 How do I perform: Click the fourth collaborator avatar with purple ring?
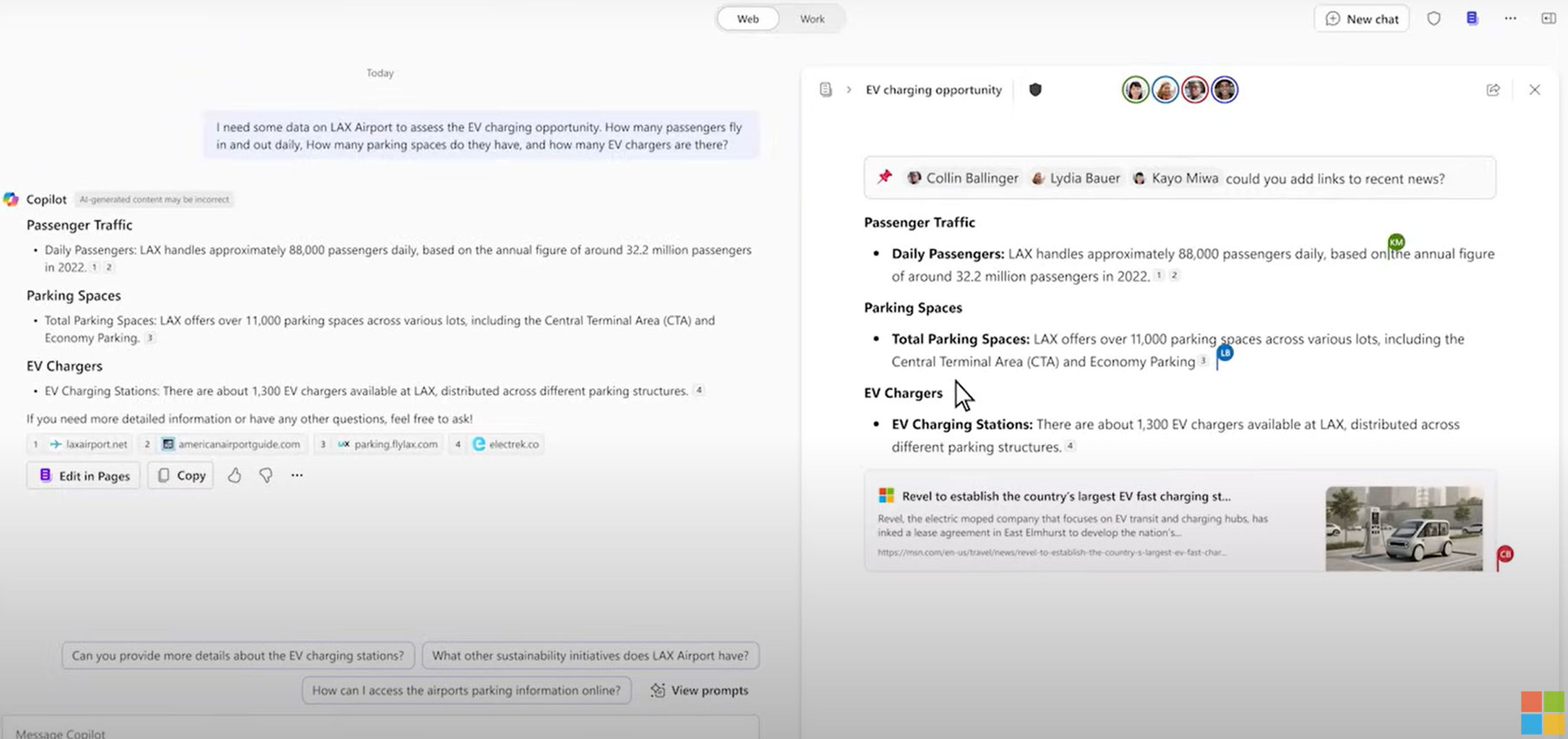coord(1224,90)
